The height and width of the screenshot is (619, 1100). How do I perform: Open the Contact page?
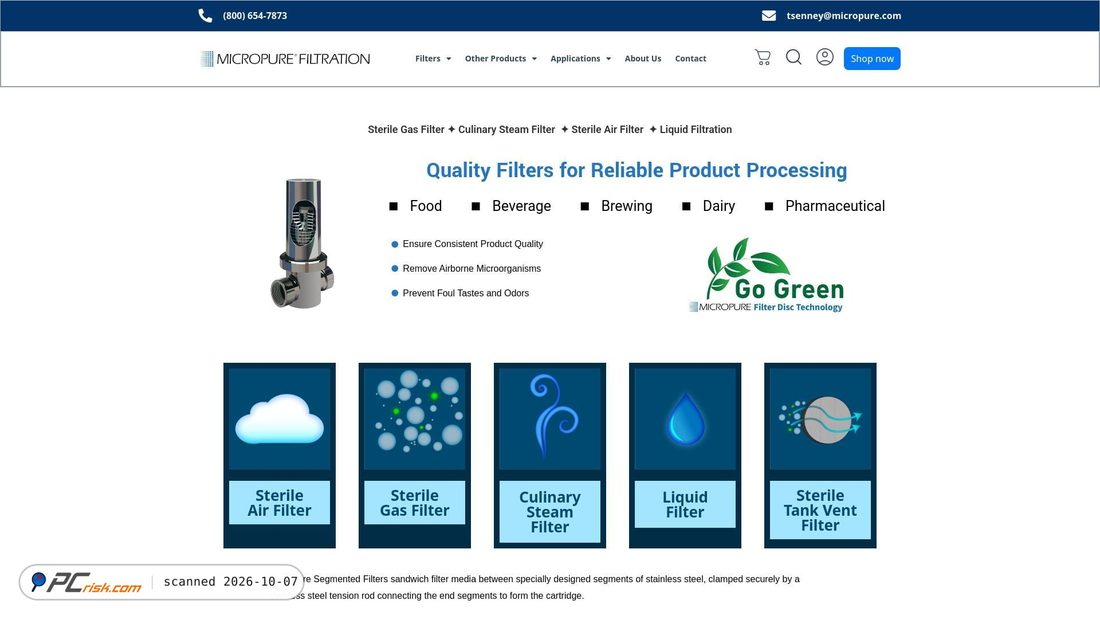(690, 59)
